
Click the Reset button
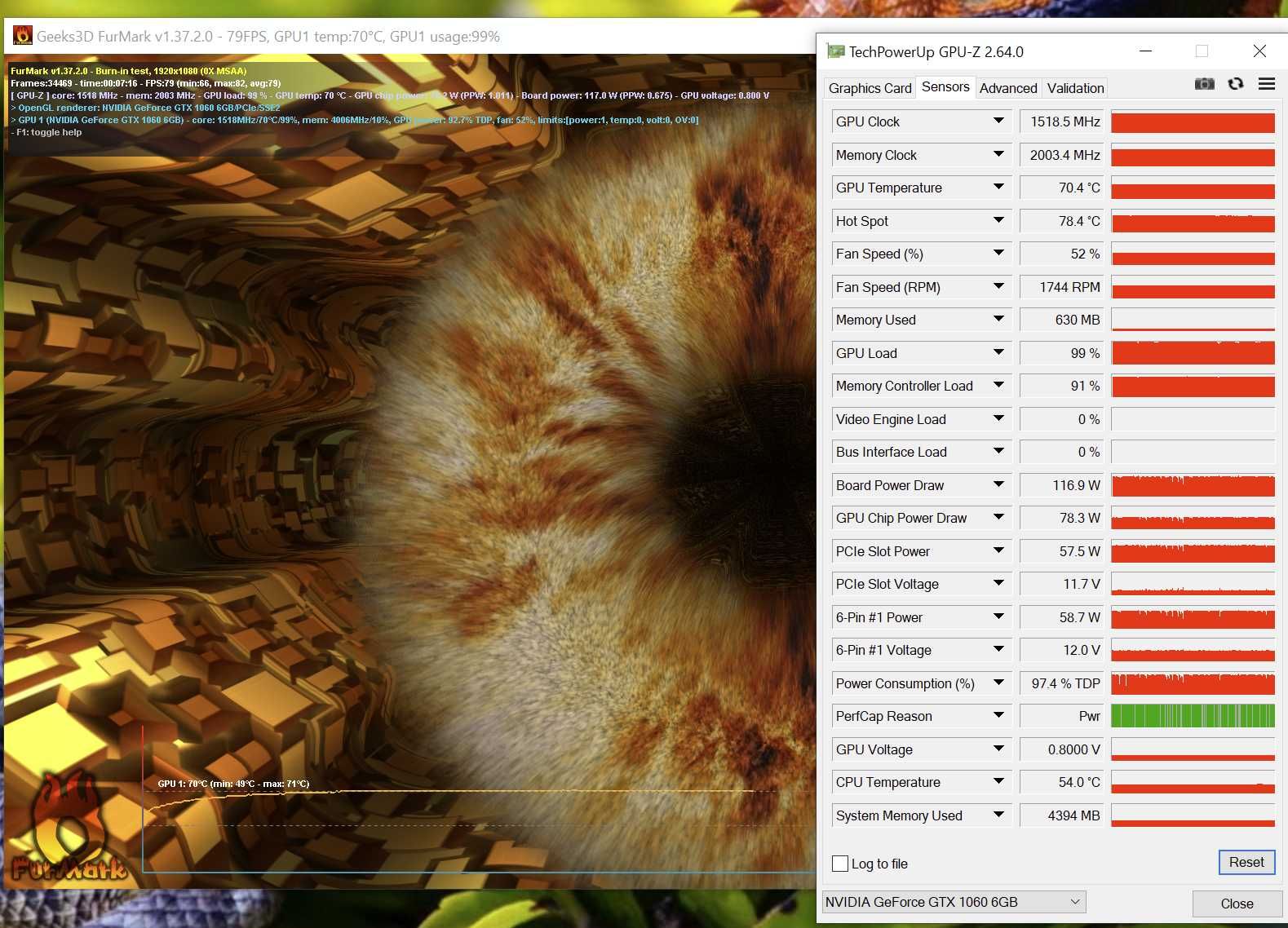pyautogui.click(x=1246, y=862)
